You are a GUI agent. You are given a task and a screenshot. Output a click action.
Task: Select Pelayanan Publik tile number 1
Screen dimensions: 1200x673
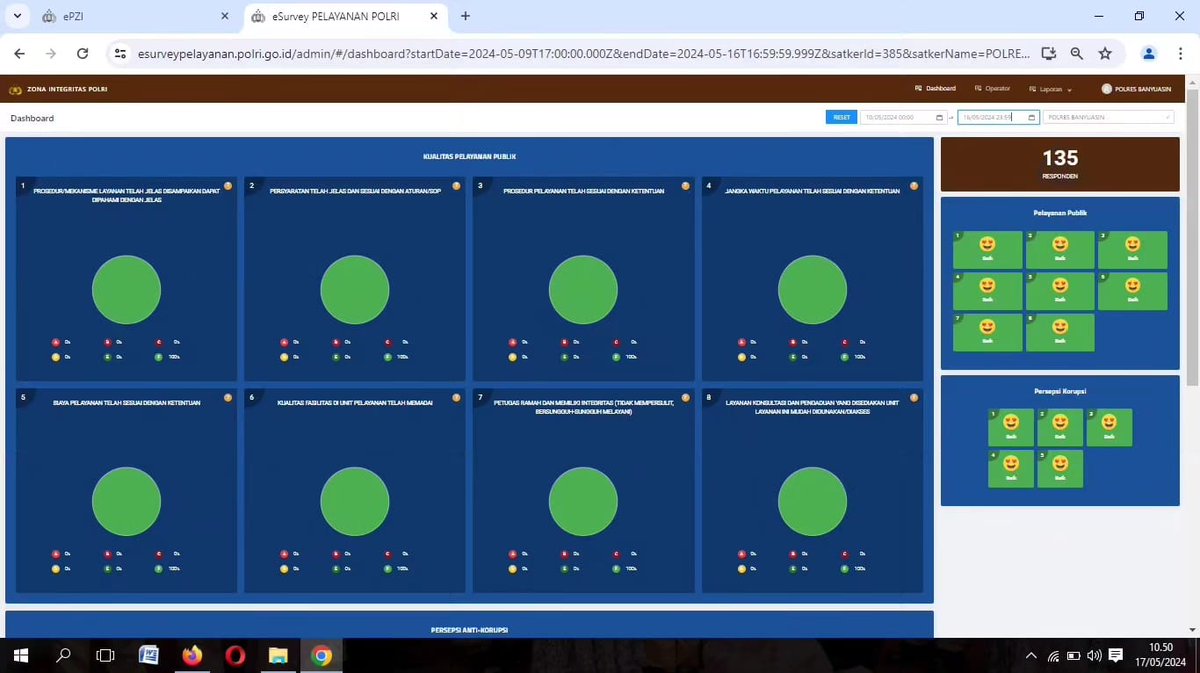pos(988,249)
